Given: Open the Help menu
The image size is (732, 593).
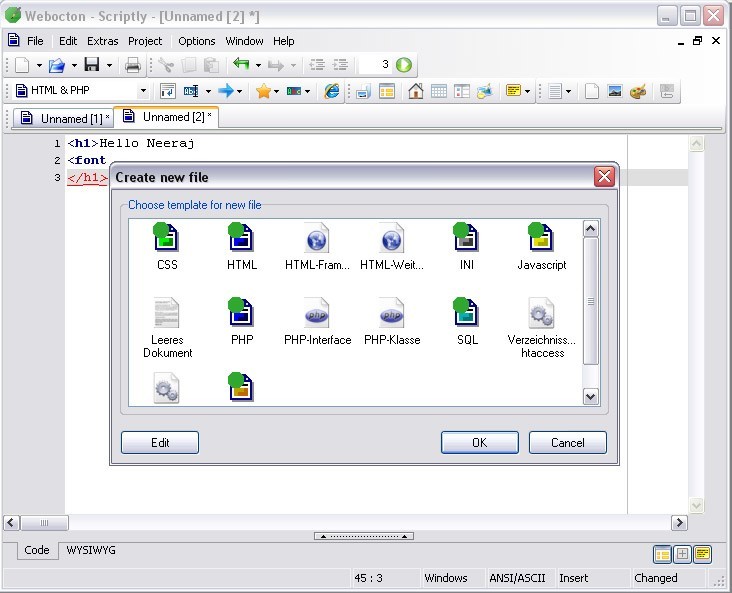Looking at the screenshot, I should point(283,41).
